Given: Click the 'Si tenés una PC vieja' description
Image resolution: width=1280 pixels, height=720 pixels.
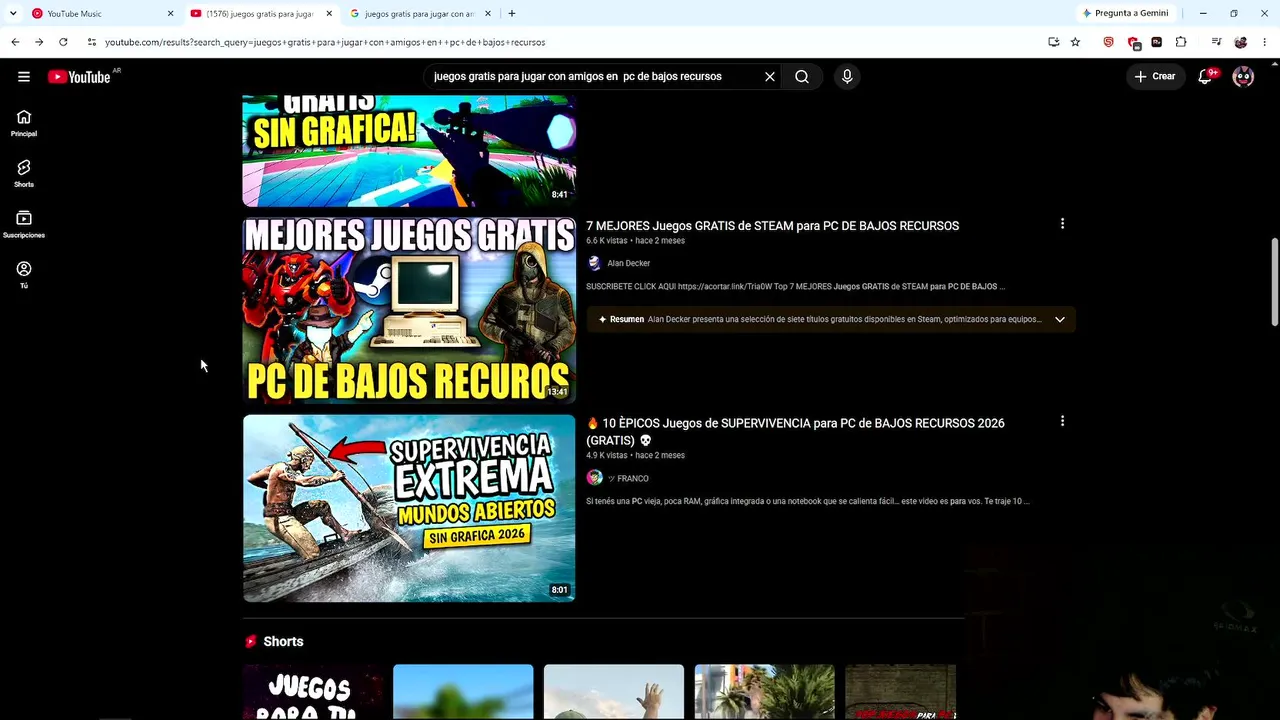Looking at the screenshot, I should 808,501.
